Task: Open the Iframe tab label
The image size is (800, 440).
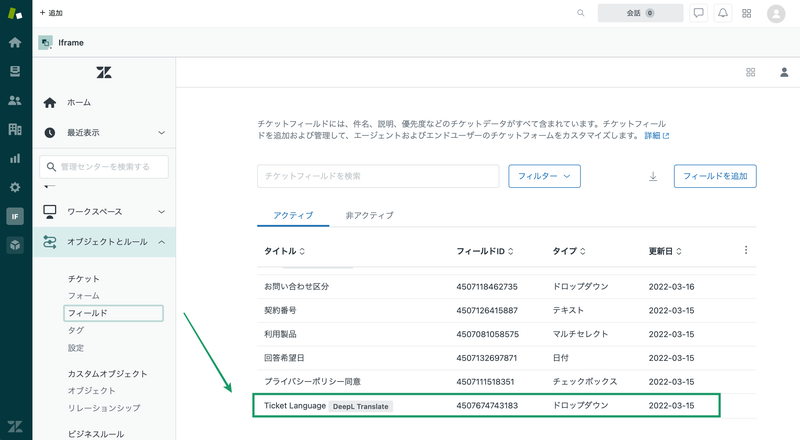Action: point(71,43)
